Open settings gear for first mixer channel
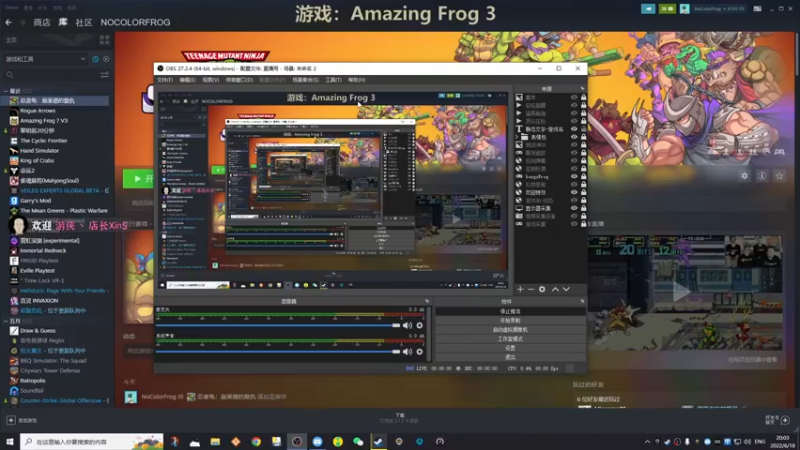The image size is (800, 450). [419, 326]
